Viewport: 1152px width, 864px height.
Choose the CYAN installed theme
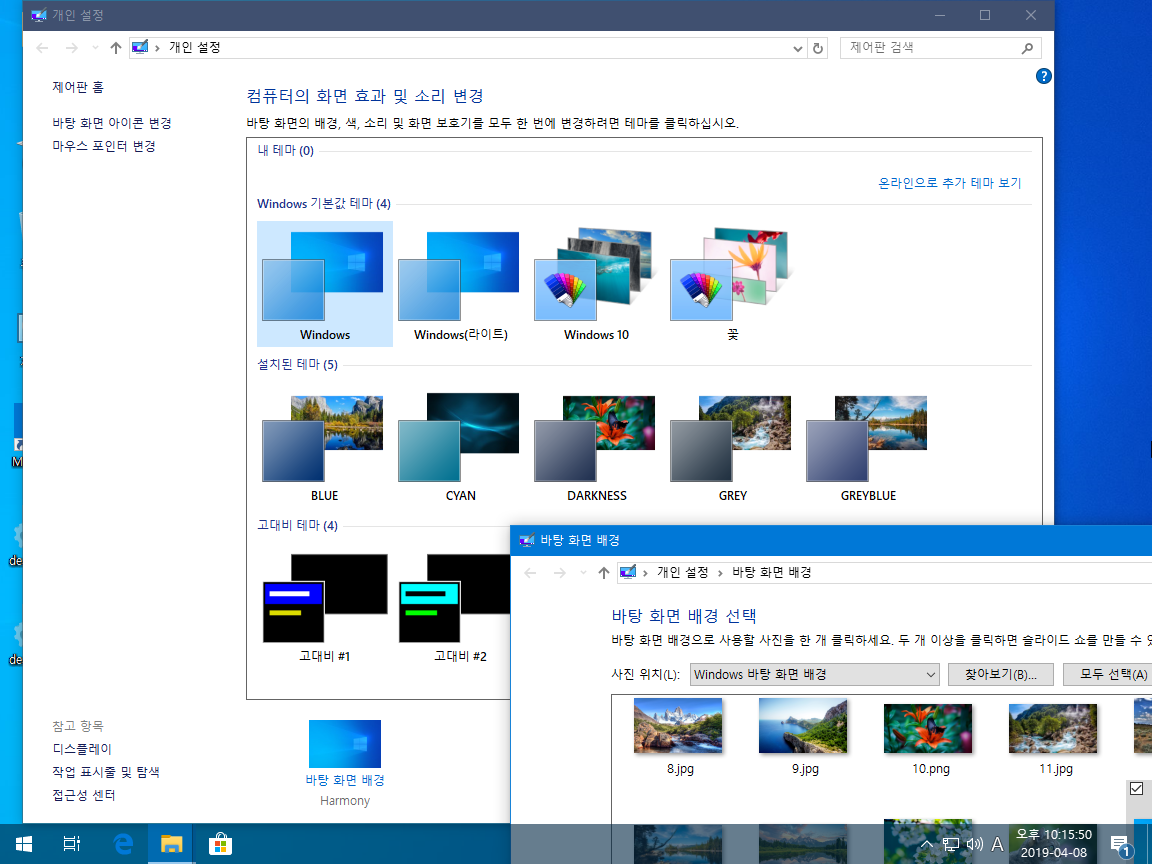(x=461, y=445)
